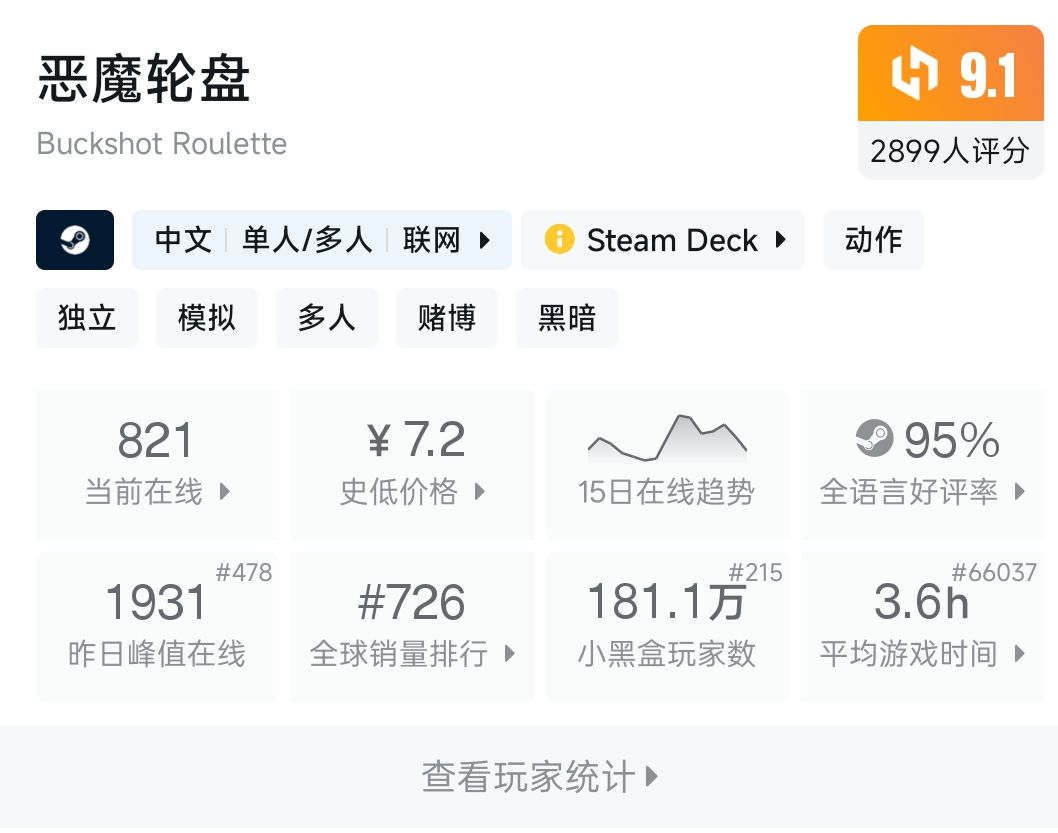
Task: Select the 黑暗 tag
Action: (567, 318)
